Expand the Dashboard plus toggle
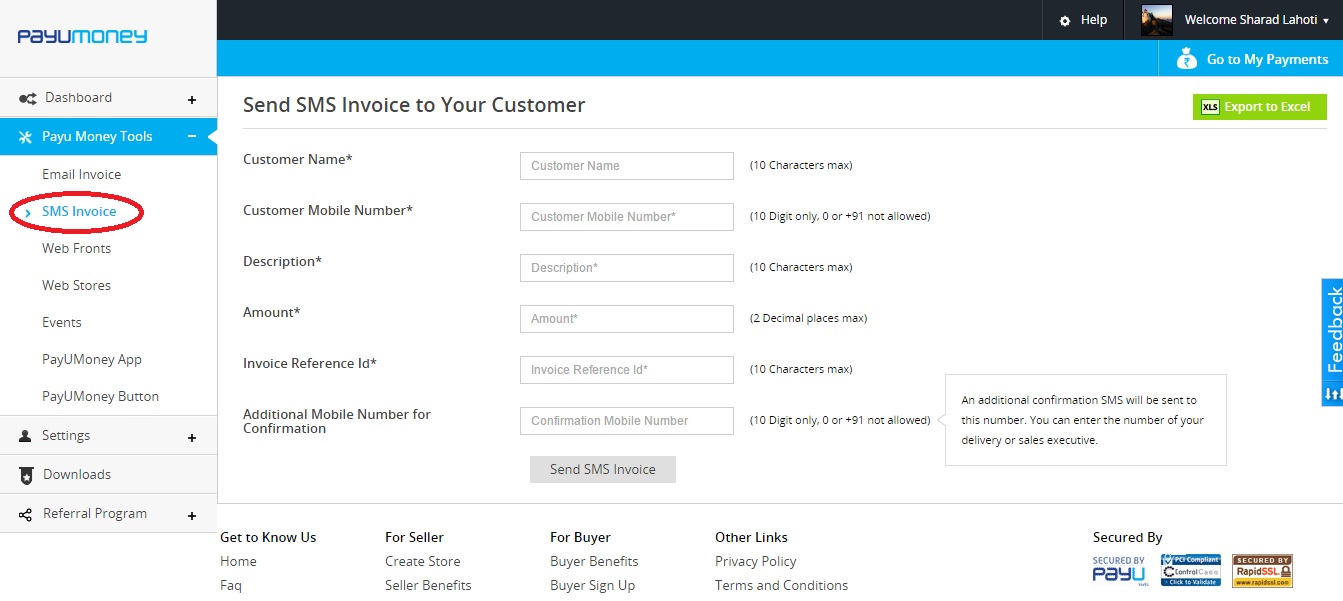 192,99
